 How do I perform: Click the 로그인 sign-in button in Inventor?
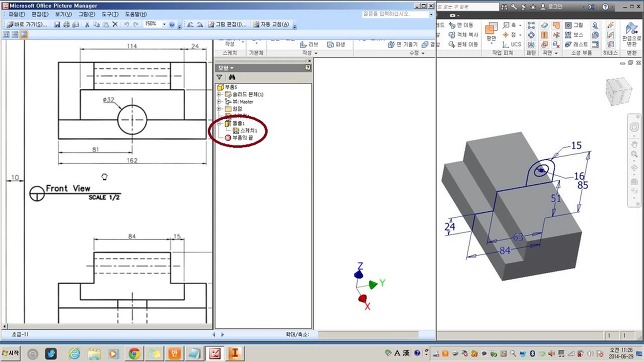552,7
